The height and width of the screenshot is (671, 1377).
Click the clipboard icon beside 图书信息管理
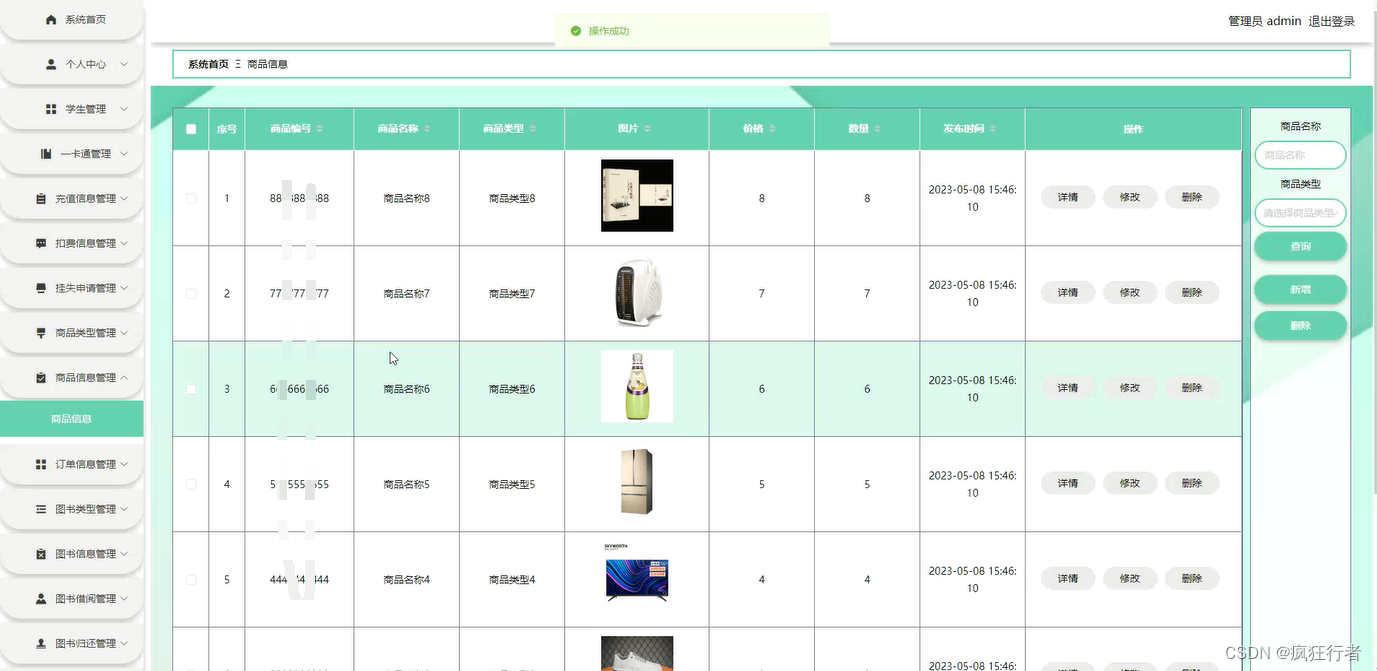point(41,554)
